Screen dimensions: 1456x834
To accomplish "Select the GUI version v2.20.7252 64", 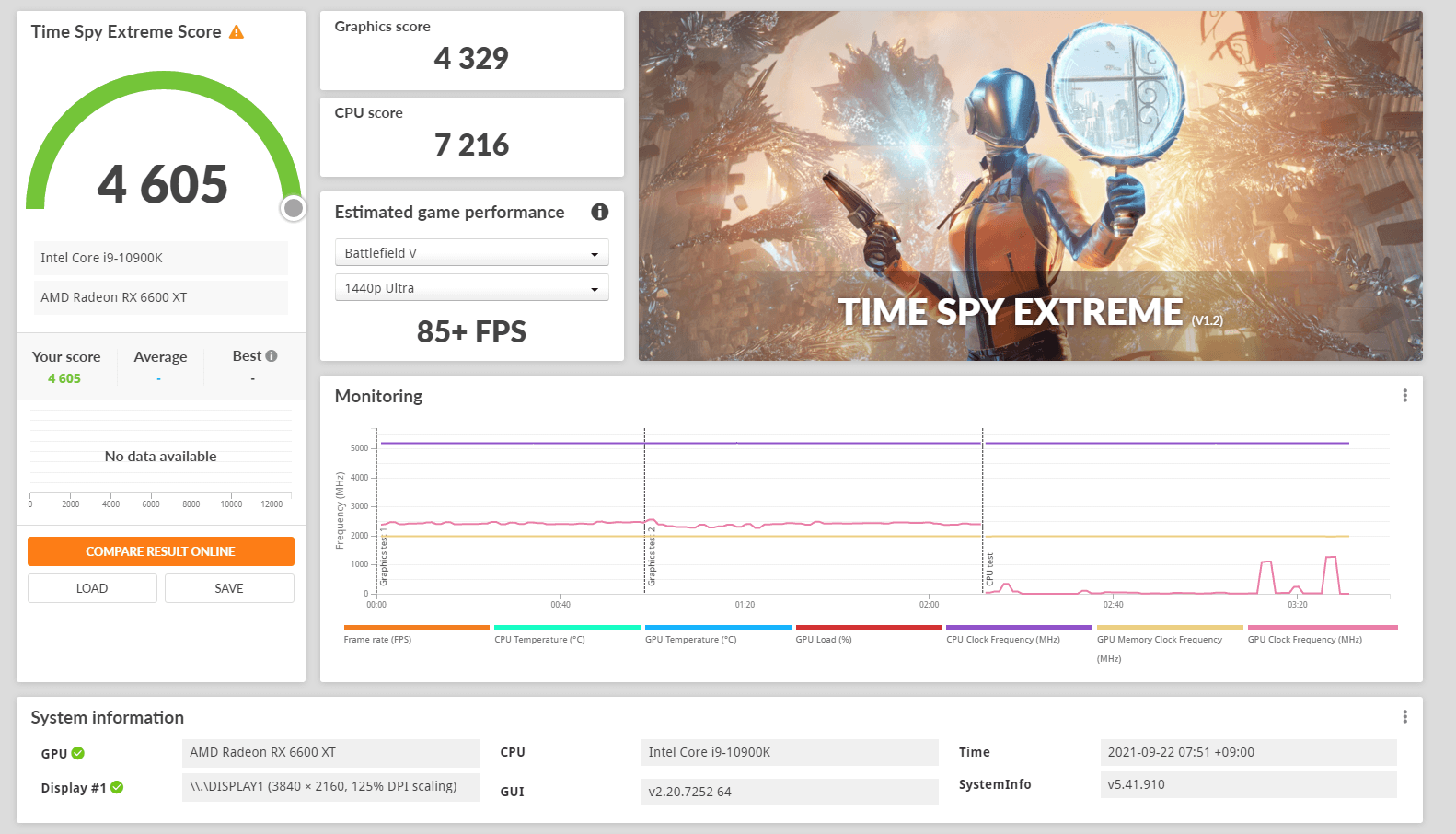I will pyautogui.click(x=790, y=792).
